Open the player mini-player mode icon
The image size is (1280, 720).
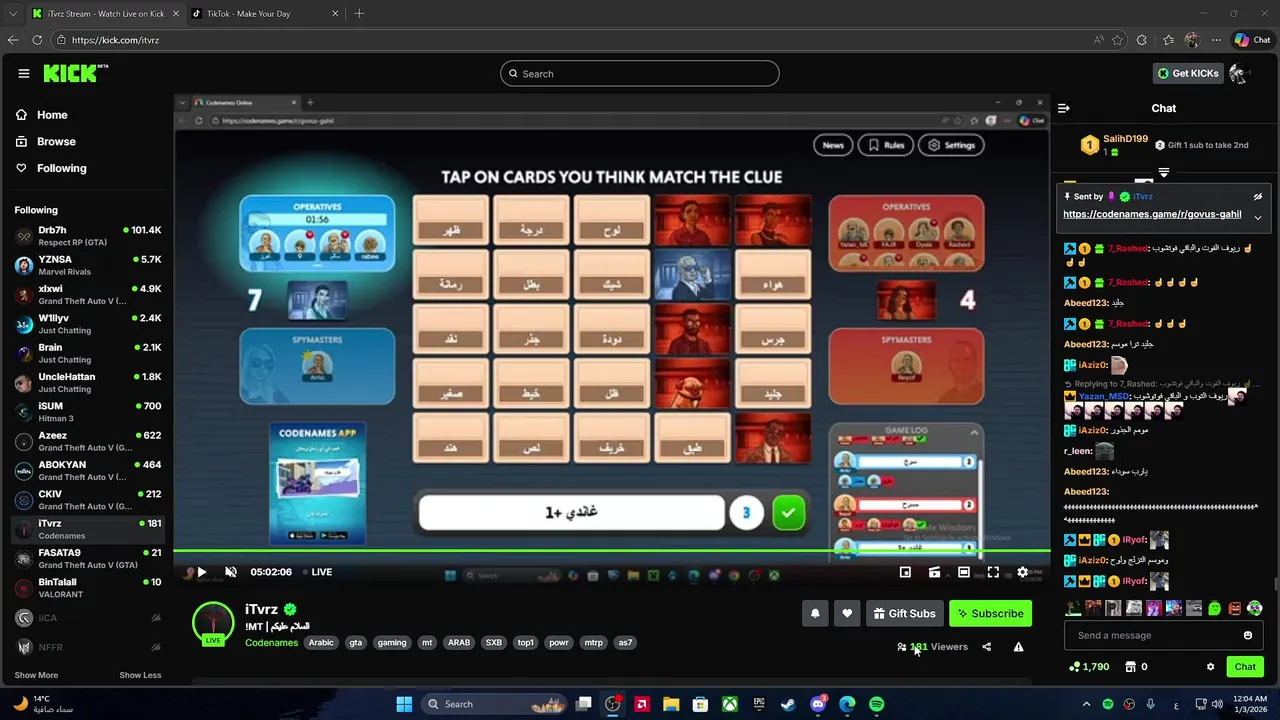[905, 572]
